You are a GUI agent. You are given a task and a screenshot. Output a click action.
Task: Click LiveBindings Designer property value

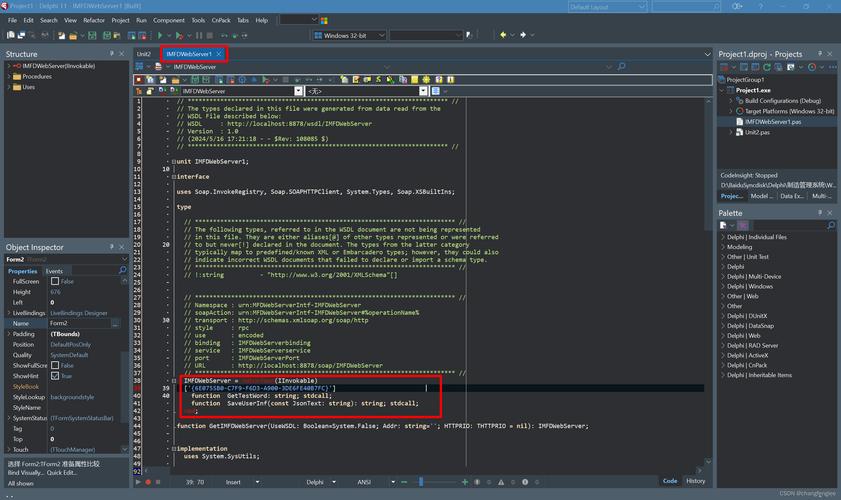point(79,313)
